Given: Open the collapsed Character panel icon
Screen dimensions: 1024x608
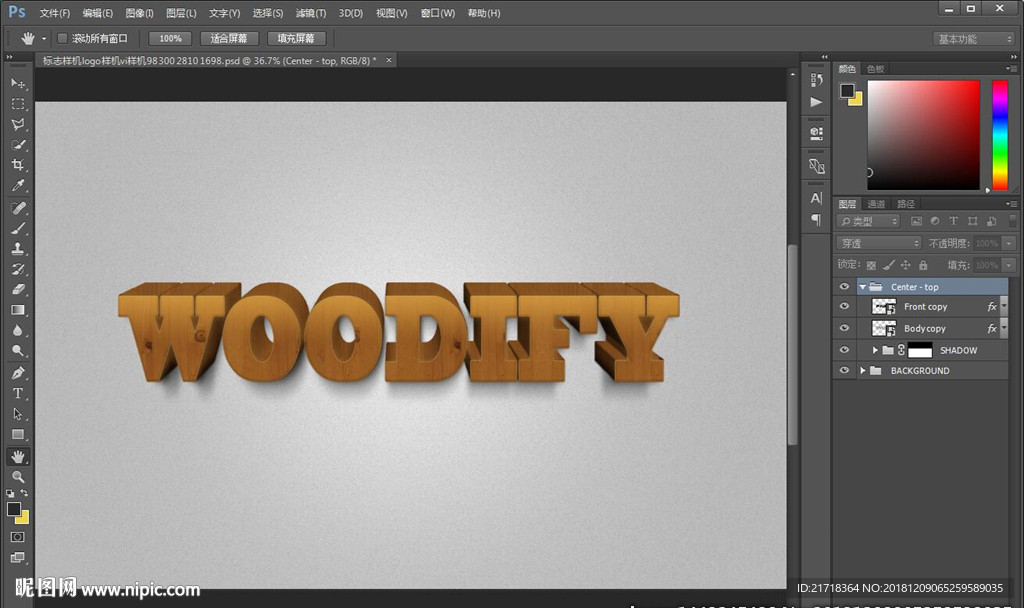Looking at the screenshot, I should click(x=816, y=198).
